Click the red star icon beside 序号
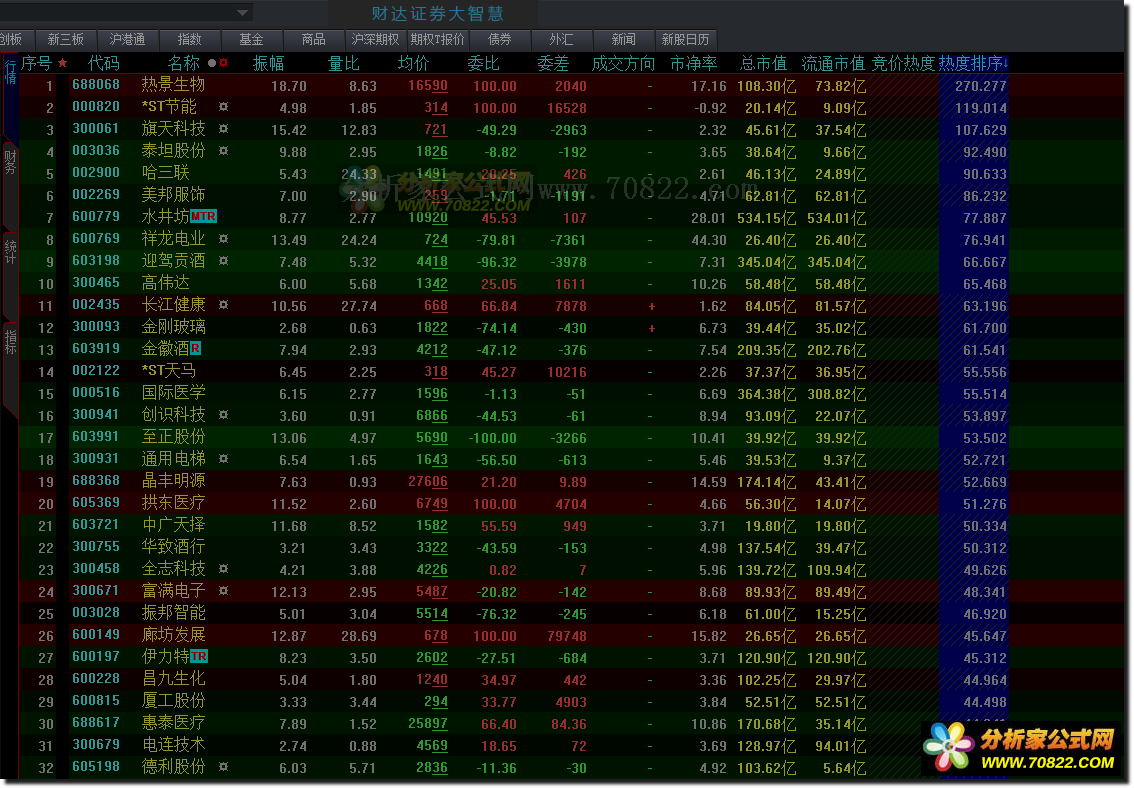The image size is (1134, 788). click(63, 64)
